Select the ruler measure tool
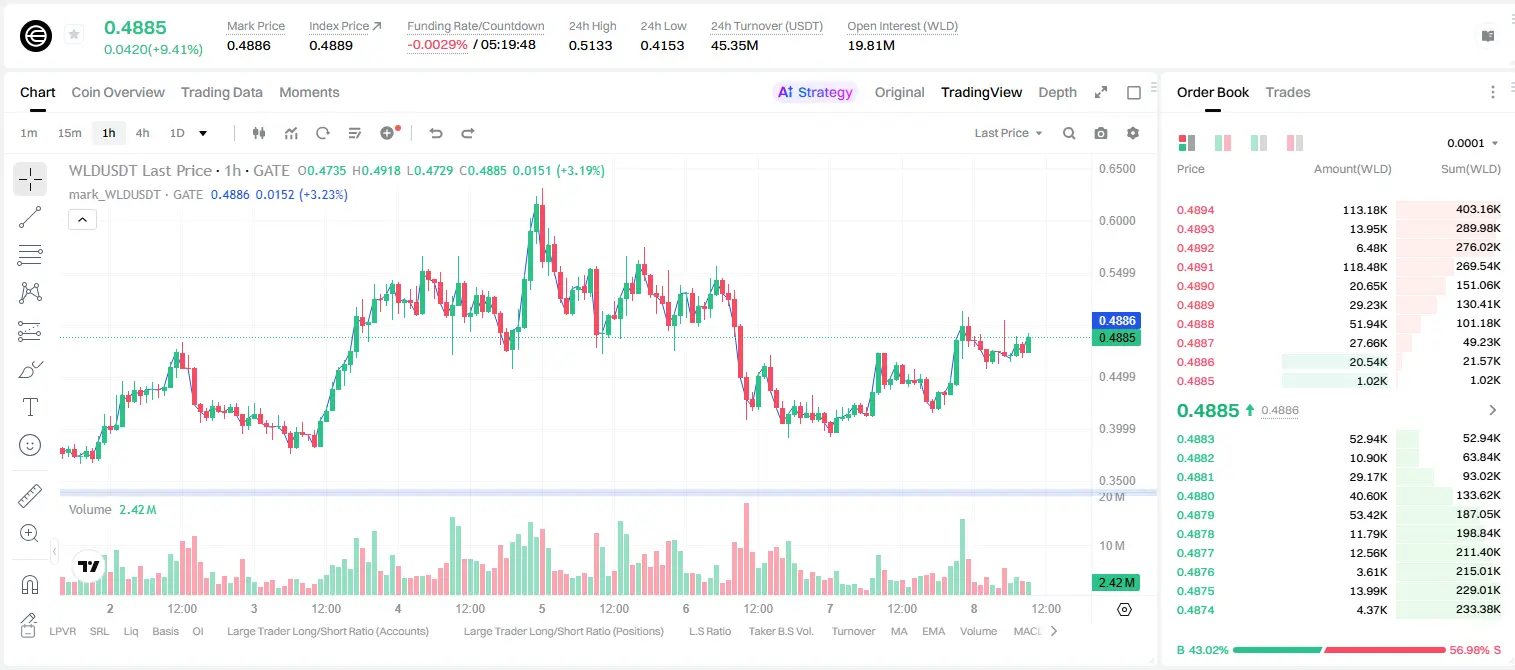This screenshot has height=670, width=1515. [30, 495]
